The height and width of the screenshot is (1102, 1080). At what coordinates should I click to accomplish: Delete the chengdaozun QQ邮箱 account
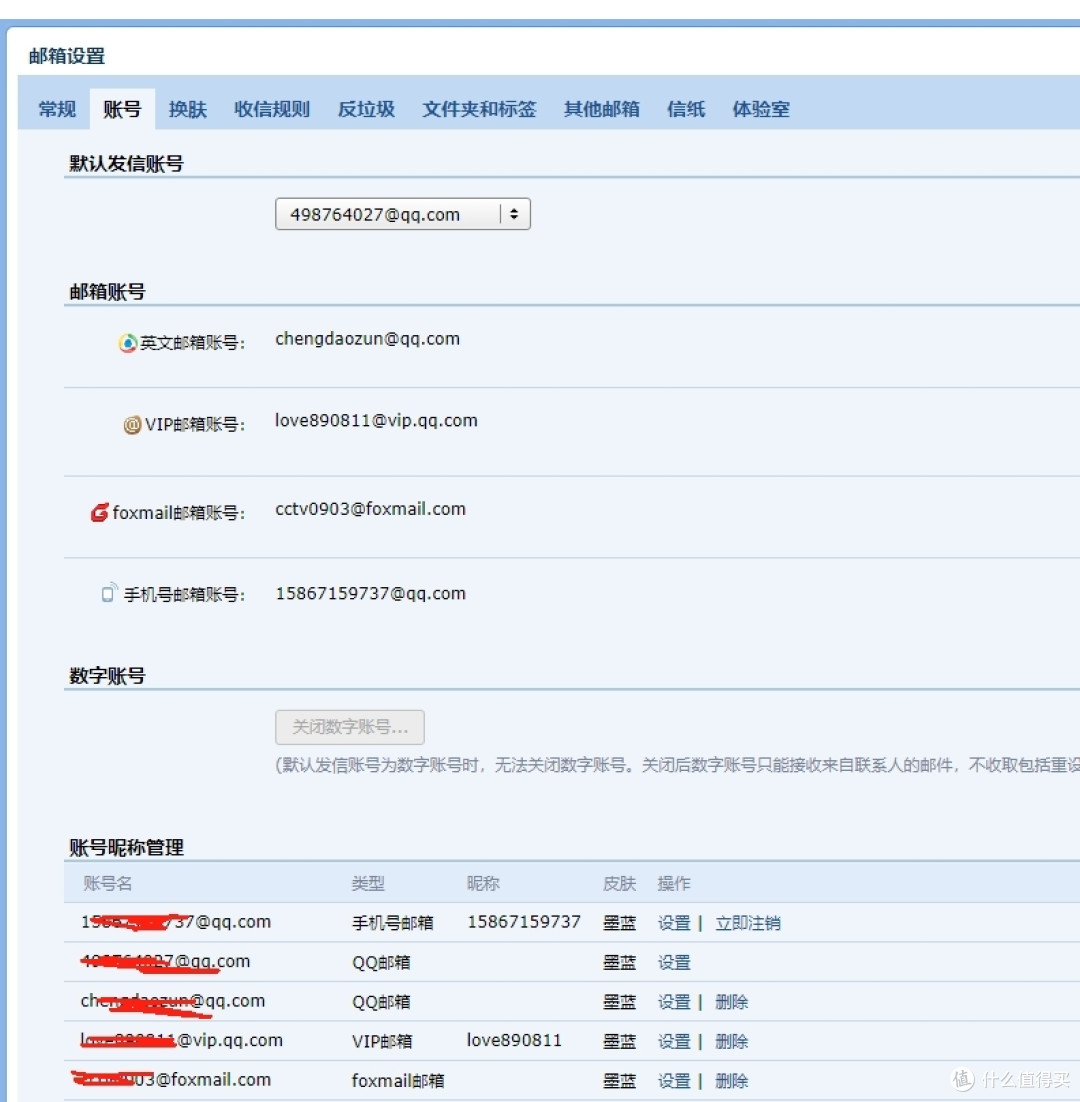pos(731,1001)
